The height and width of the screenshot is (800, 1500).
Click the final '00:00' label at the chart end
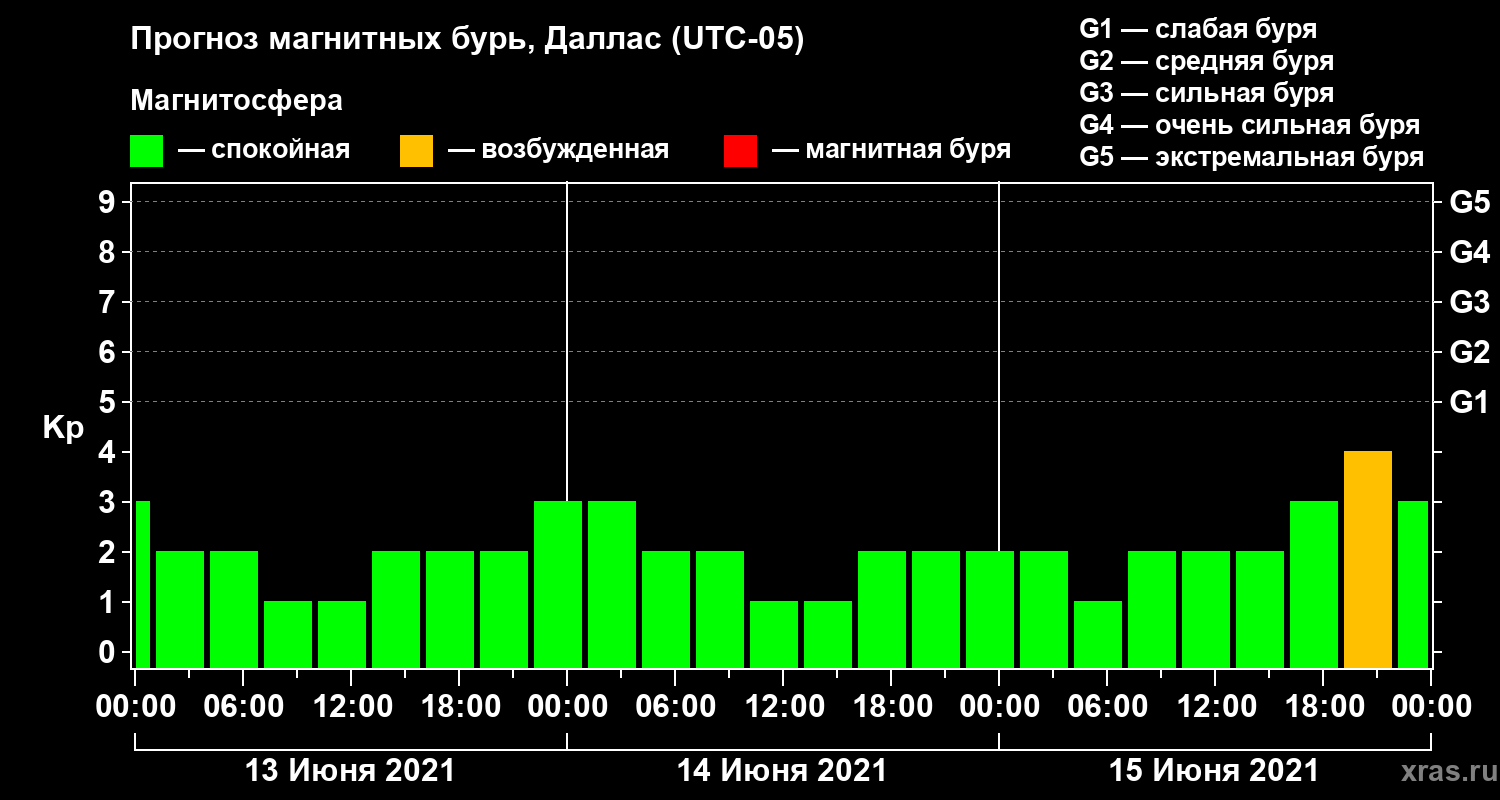1430,706
